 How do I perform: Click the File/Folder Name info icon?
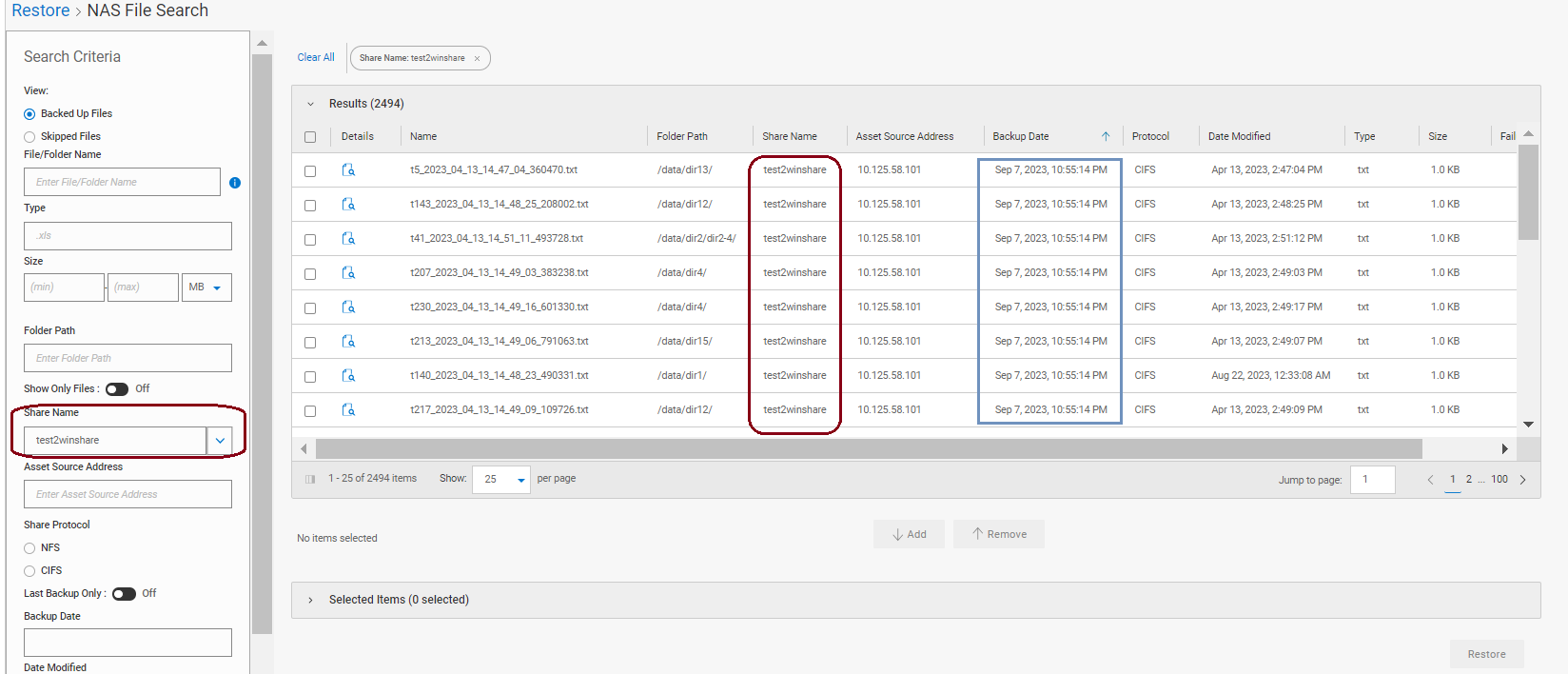(x=235, y=183)
